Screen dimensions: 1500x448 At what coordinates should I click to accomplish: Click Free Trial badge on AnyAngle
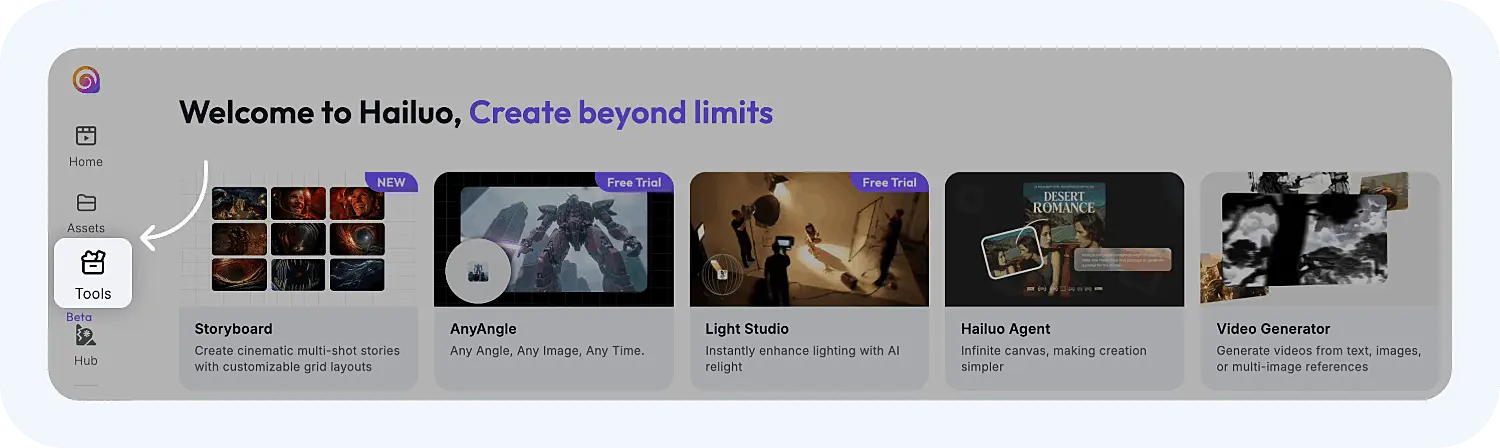click(634, 182)
